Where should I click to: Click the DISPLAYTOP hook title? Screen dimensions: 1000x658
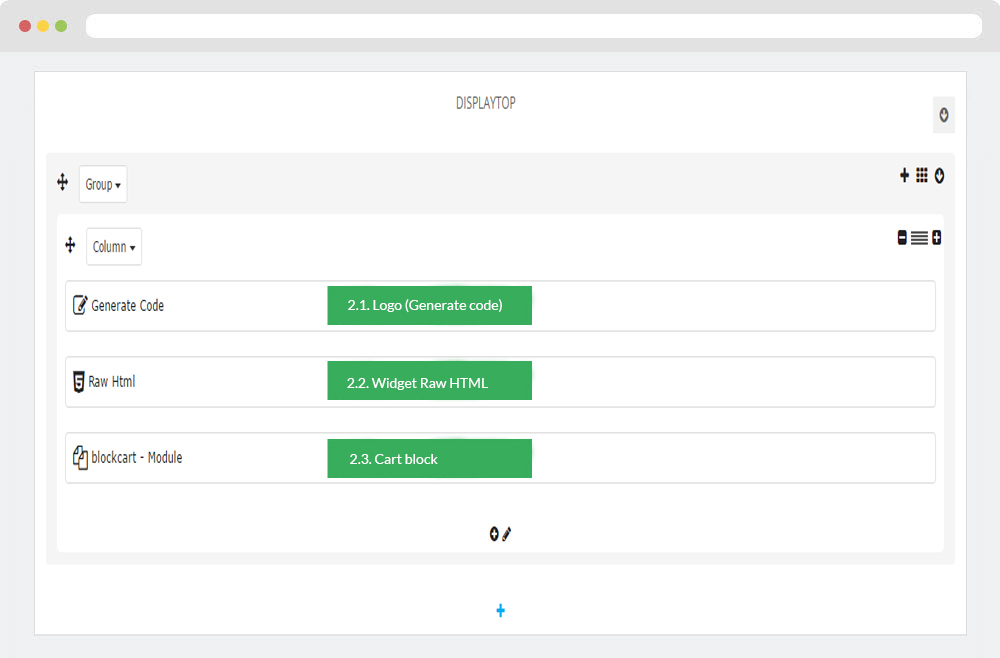pyautogui.click(x=485, y=103)
